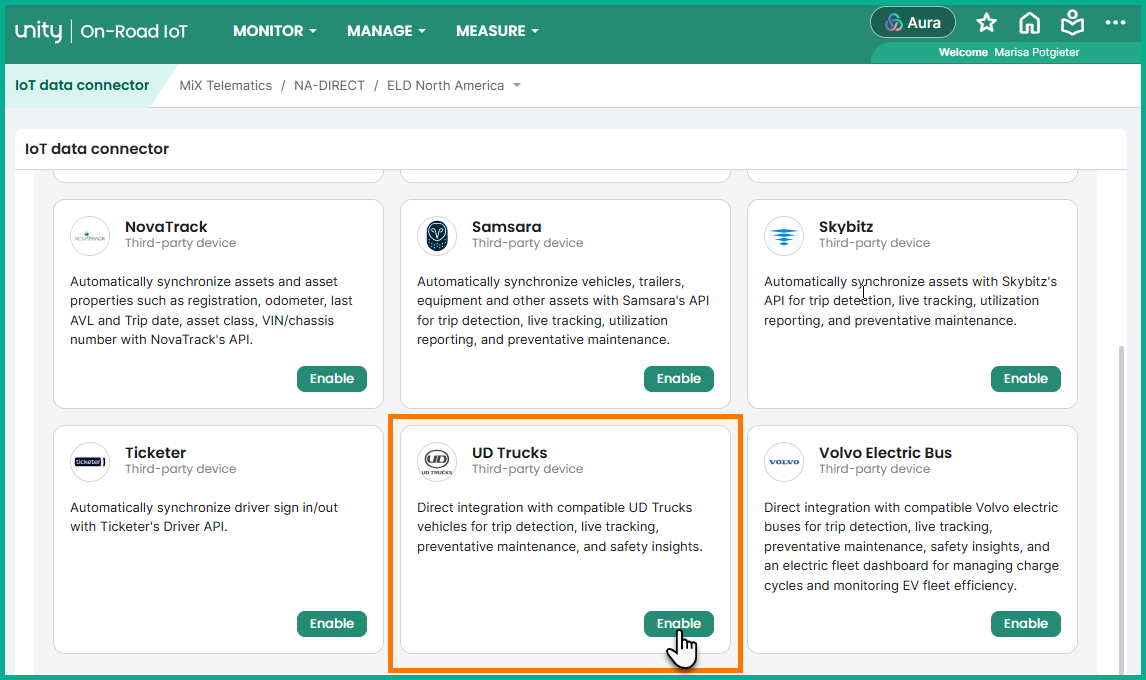The width and height of the screenshot is (1146, 680).
Task: Click the Skybitz card title
Action: [x=846, y=227]
